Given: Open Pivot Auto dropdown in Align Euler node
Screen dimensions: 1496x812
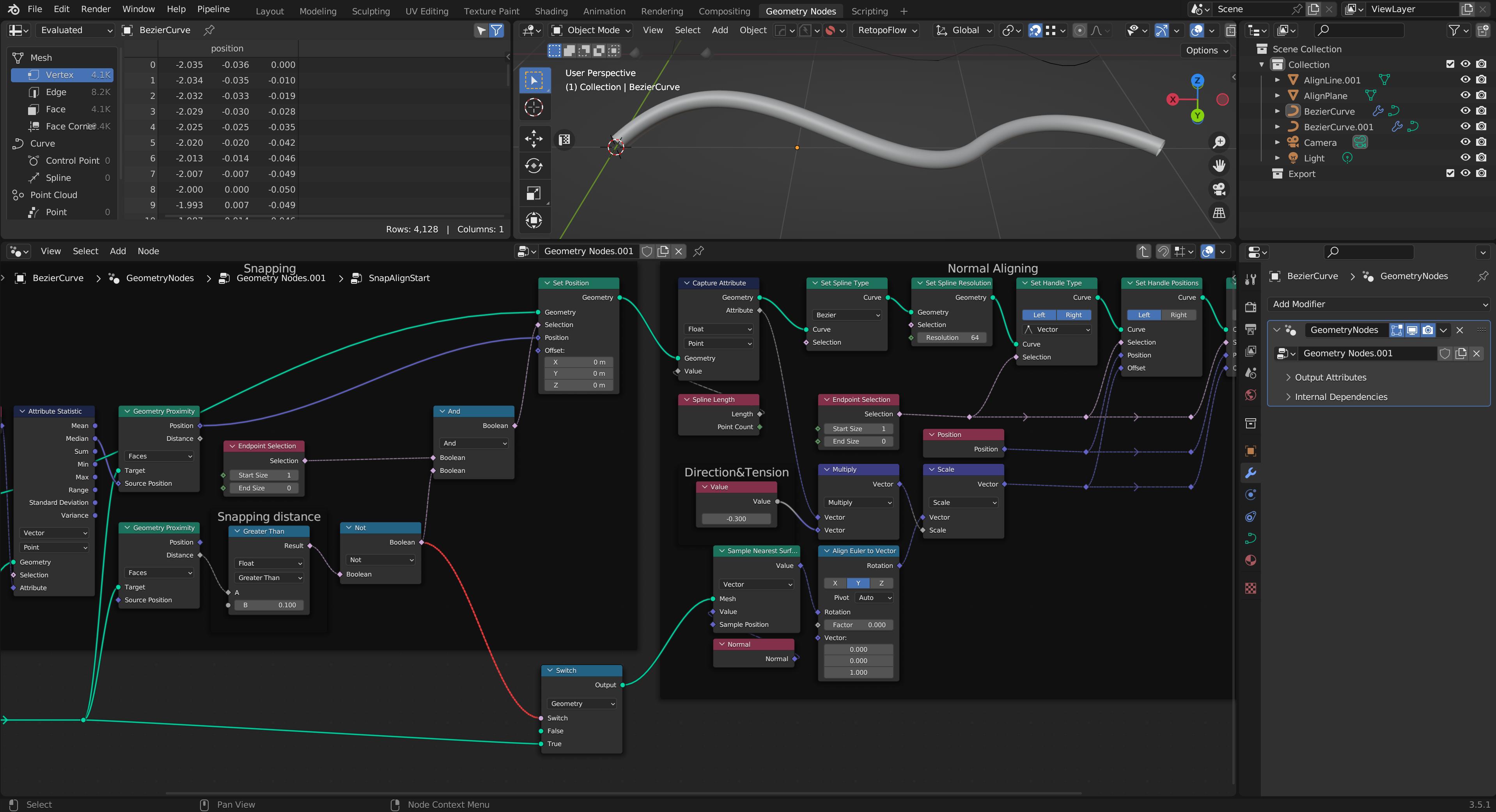Looking at the screenshot, I should (x=874, y=598).
